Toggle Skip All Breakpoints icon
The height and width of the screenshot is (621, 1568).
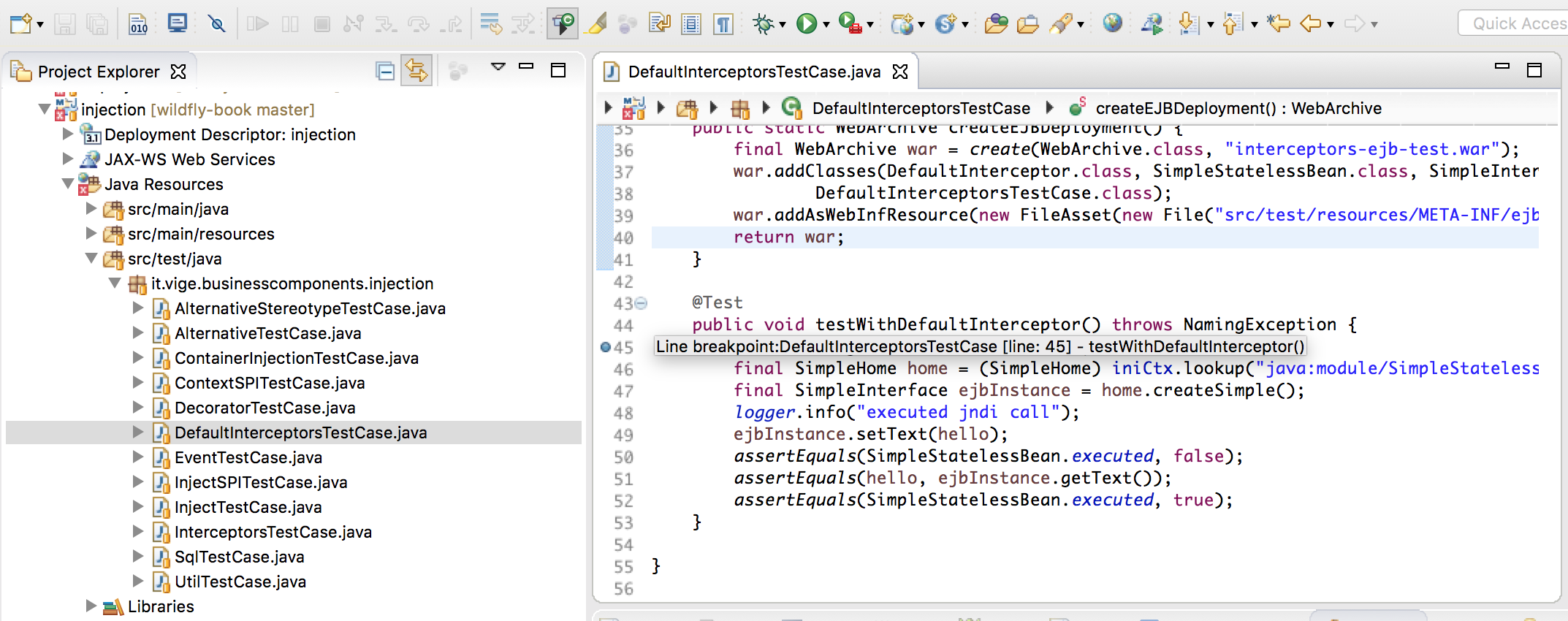tap(216, 24)
